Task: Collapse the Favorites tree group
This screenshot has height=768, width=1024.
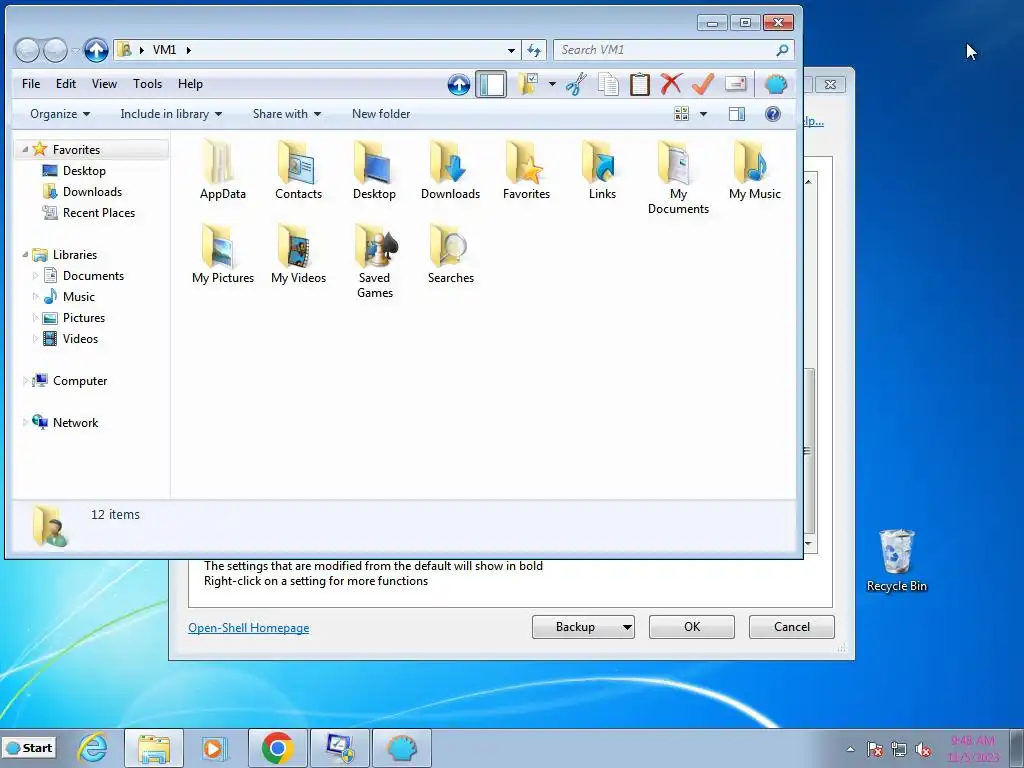Action: [25, 150]
